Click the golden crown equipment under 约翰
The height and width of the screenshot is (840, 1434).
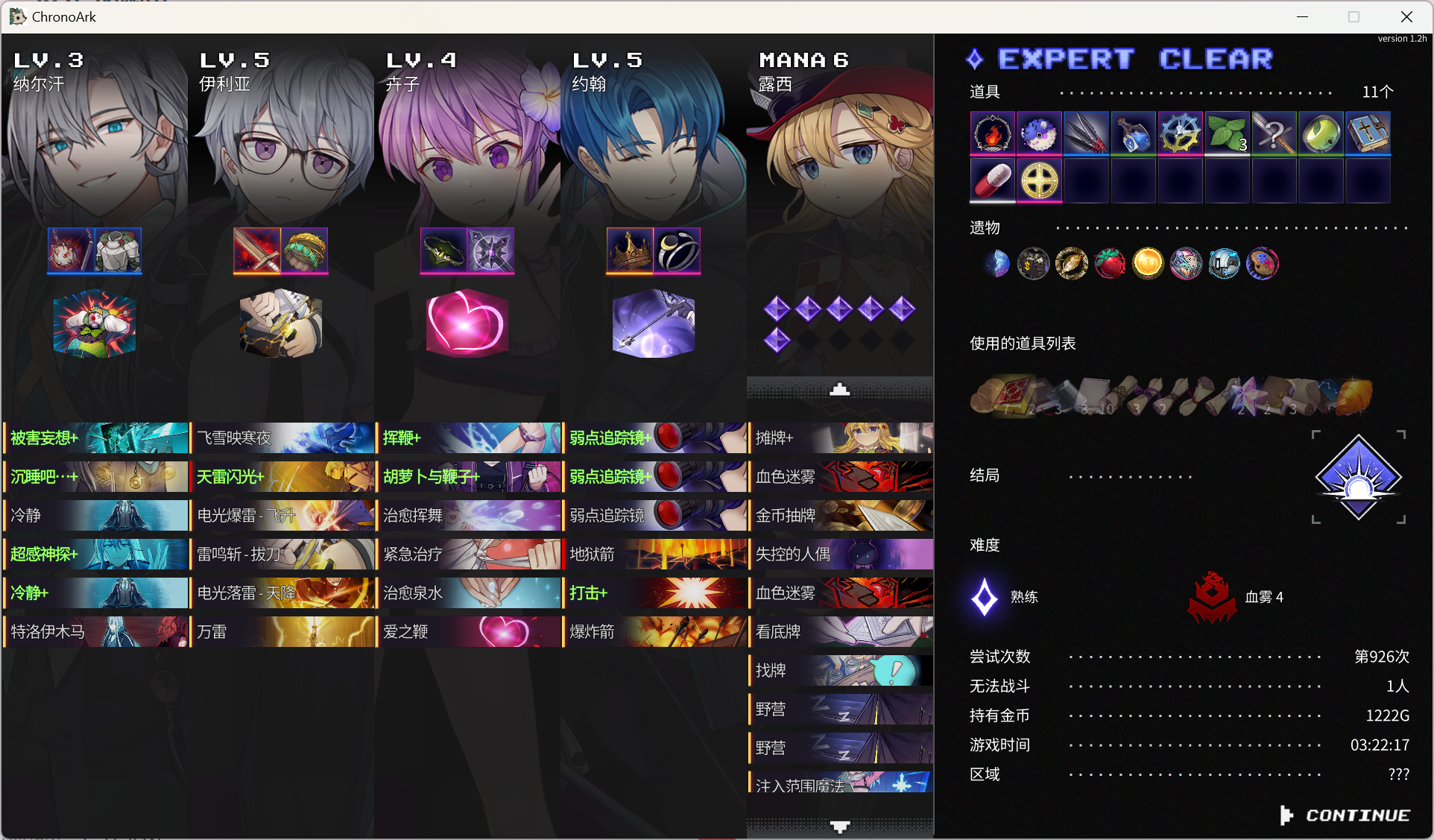[630, 250]
